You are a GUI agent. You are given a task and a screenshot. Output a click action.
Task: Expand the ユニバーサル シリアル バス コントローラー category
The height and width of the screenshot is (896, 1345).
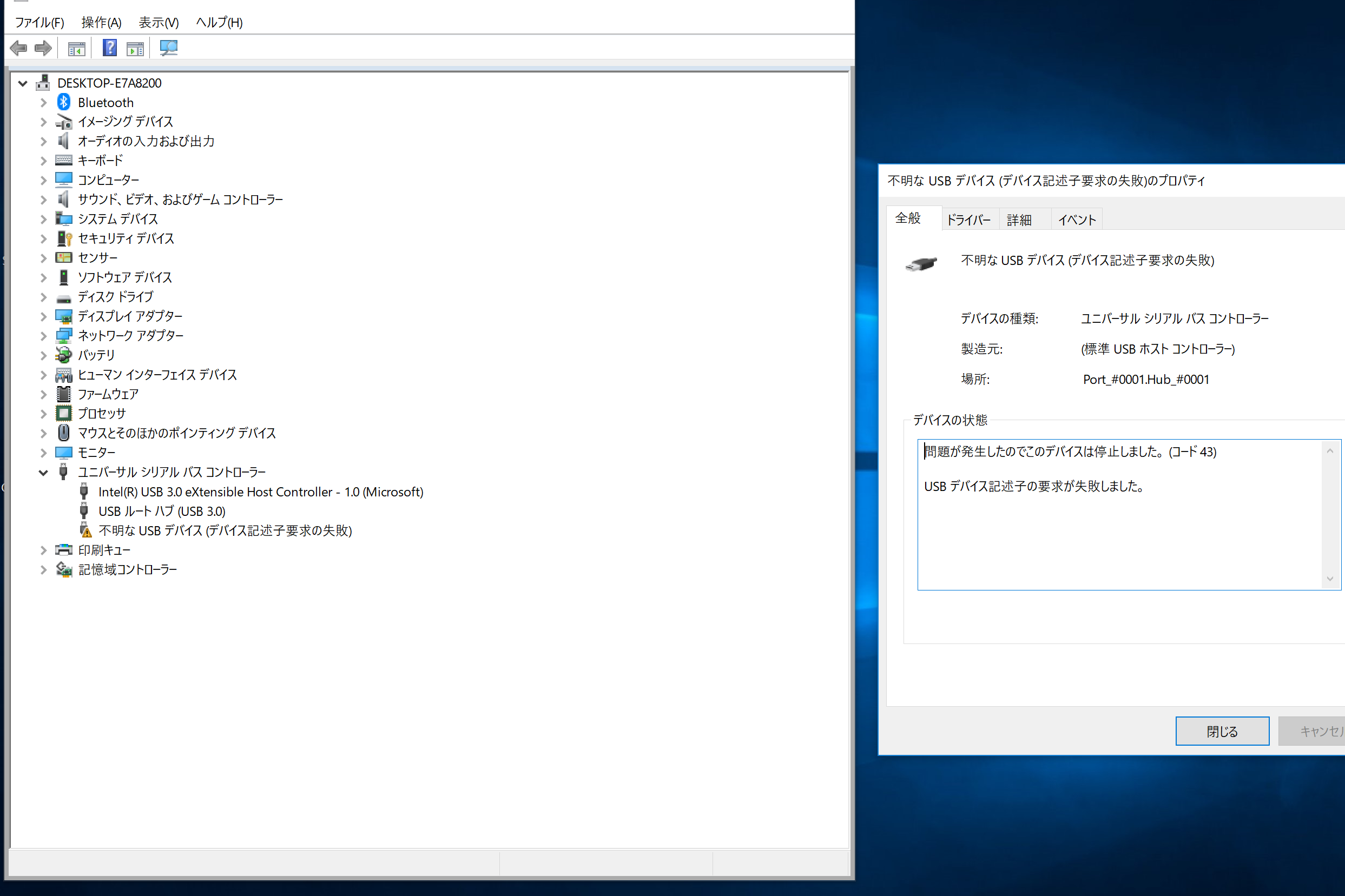[41, 472]
